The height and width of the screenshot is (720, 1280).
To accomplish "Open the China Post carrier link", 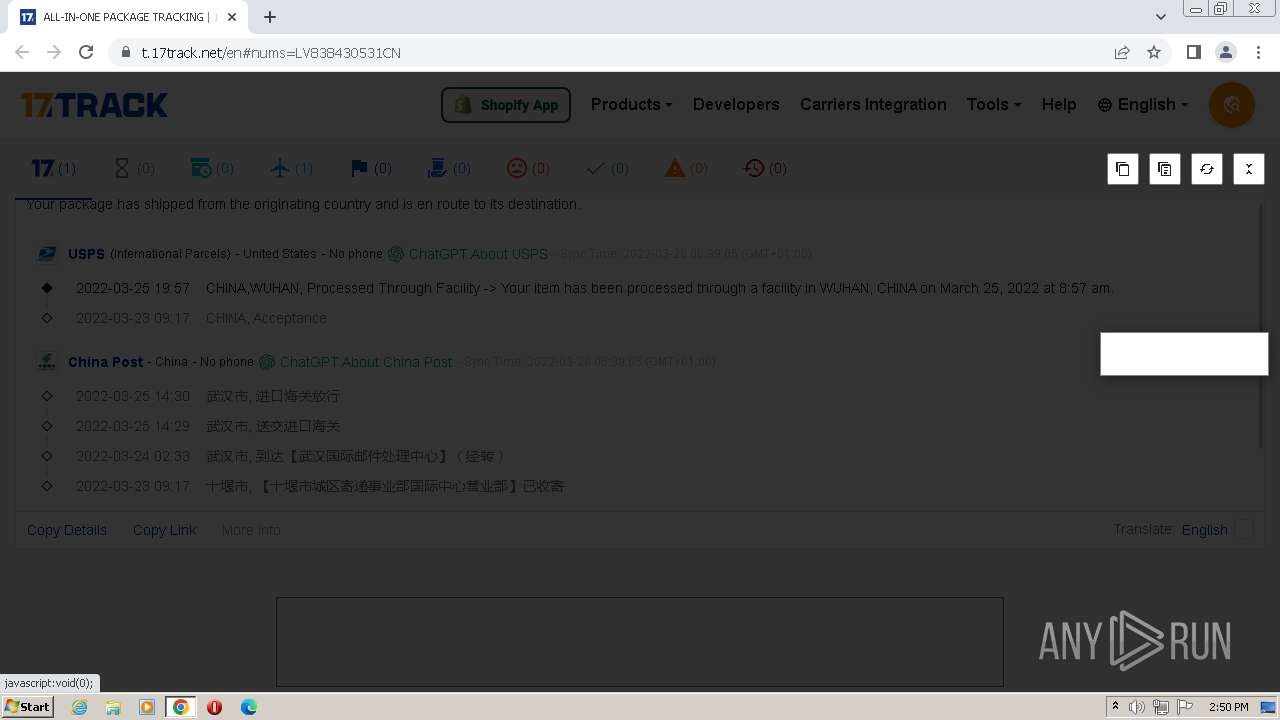I will point(105,362).
